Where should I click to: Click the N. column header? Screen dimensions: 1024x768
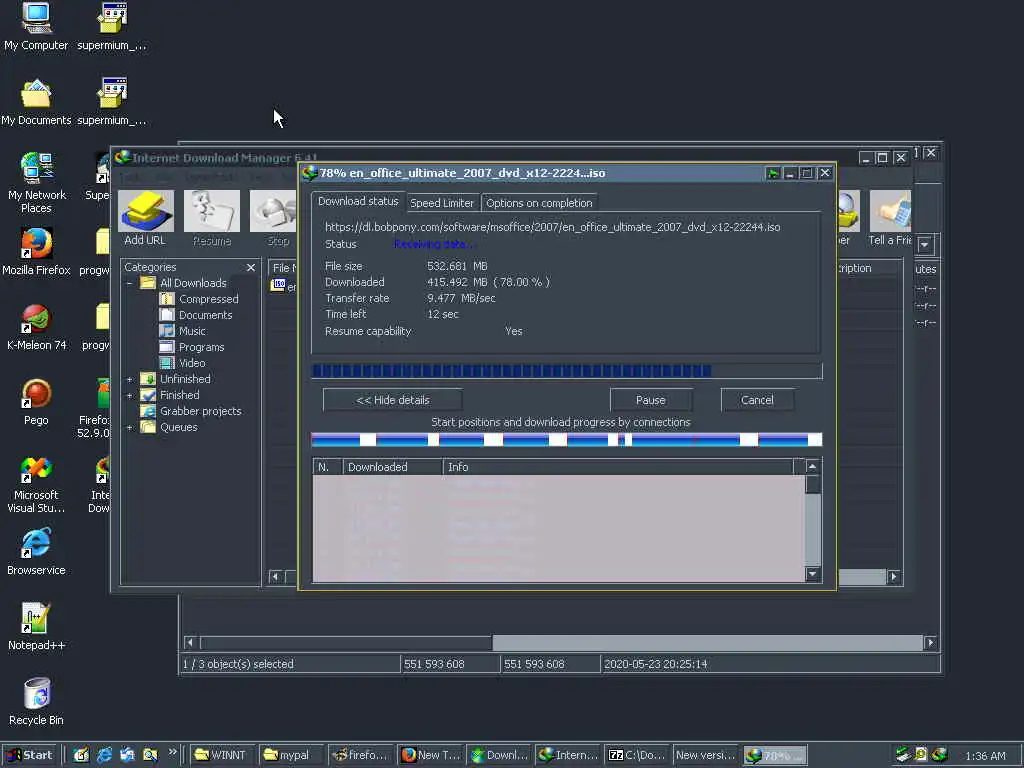pos(327,467)
